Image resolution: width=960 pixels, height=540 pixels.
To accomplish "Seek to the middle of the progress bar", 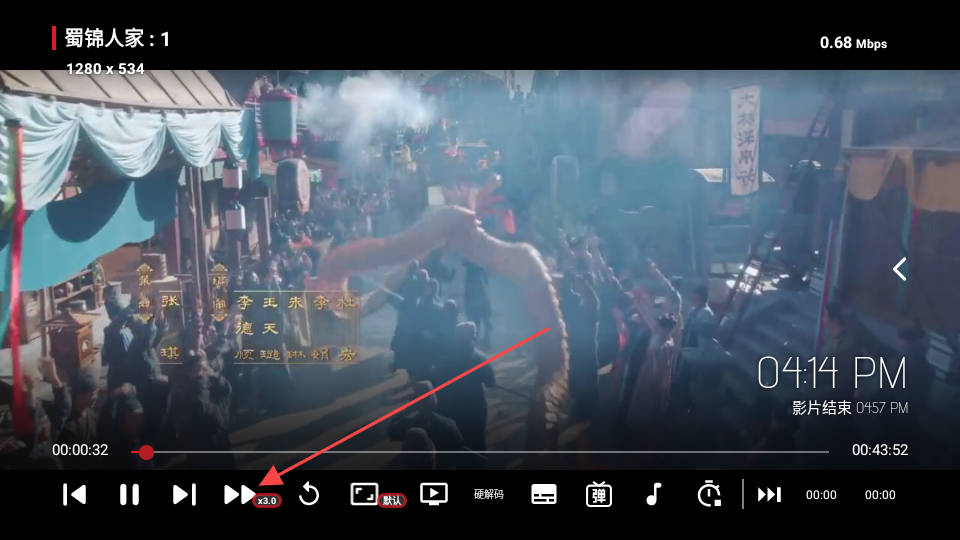I will (x=480, y=452).
